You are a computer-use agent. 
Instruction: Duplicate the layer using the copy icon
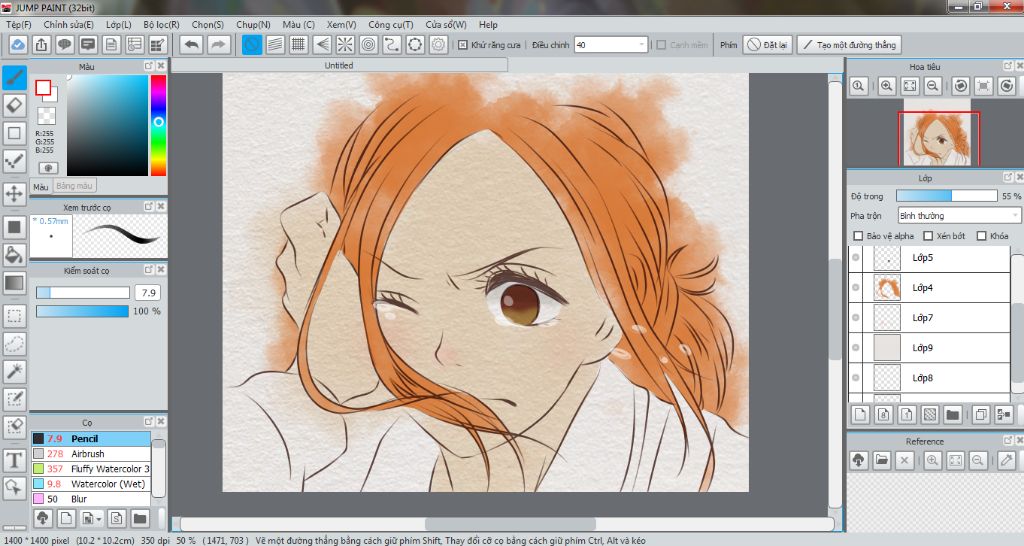tap(980, 414)
